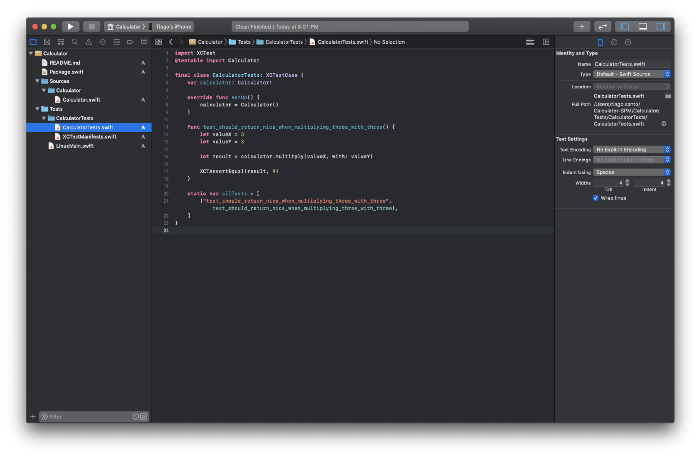700x457 pixels.
Task: Open the source control navigator
Action: 46,42
